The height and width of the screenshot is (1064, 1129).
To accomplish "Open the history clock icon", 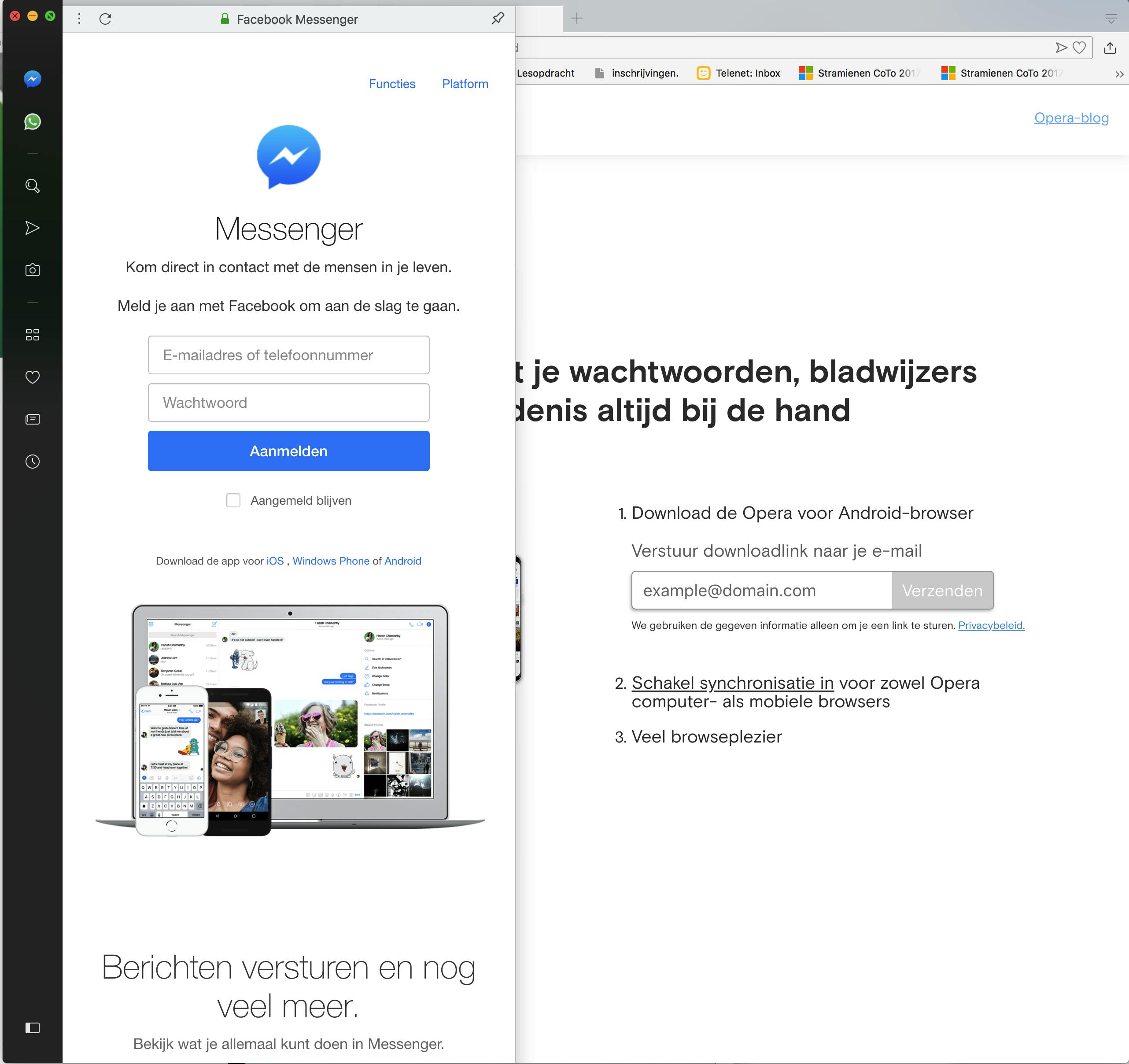I will coord(33,461).
